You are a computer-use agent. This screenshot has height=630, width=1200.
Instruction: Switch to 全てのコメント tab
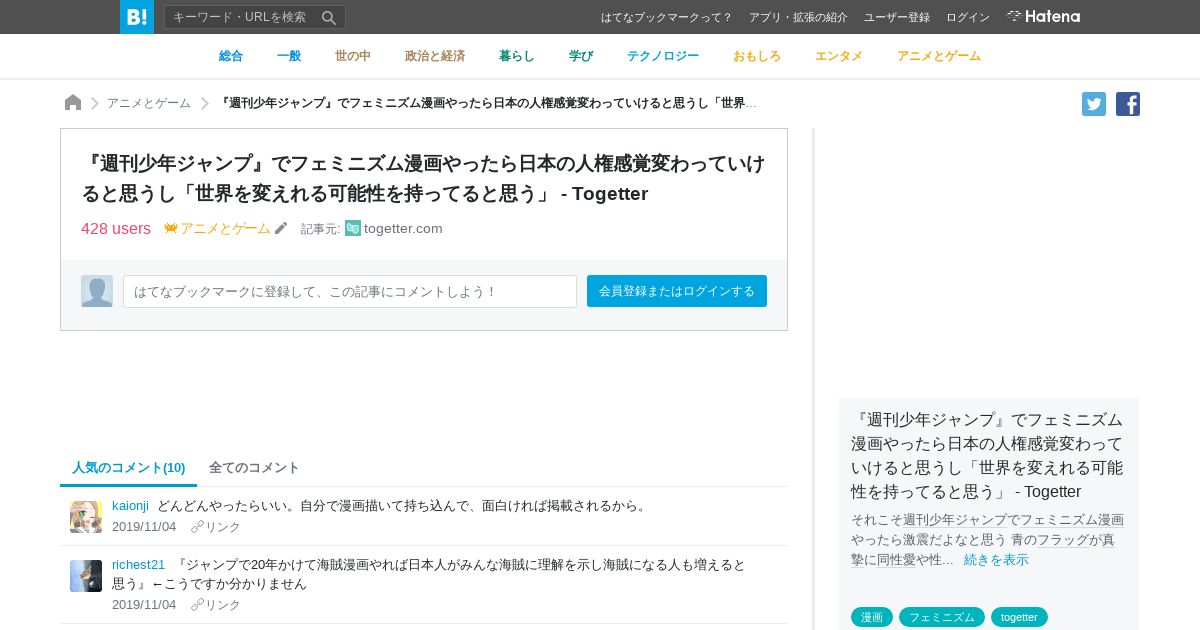click(x=254, y=467)
